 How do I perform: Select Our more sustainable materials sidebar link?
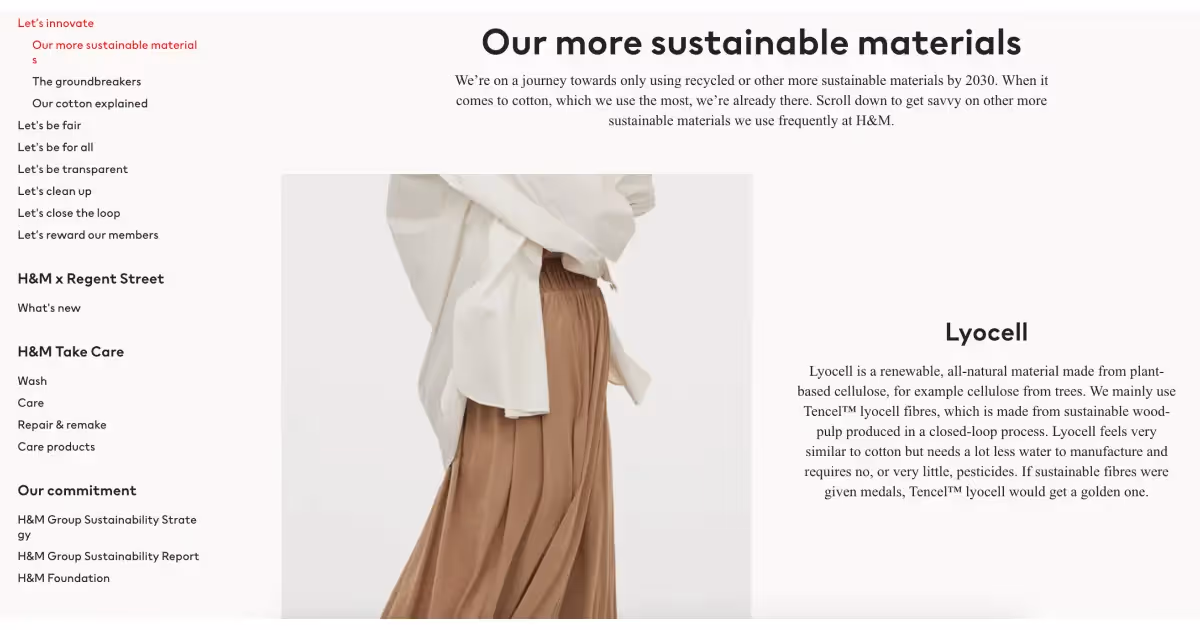(x=114, y=52)
